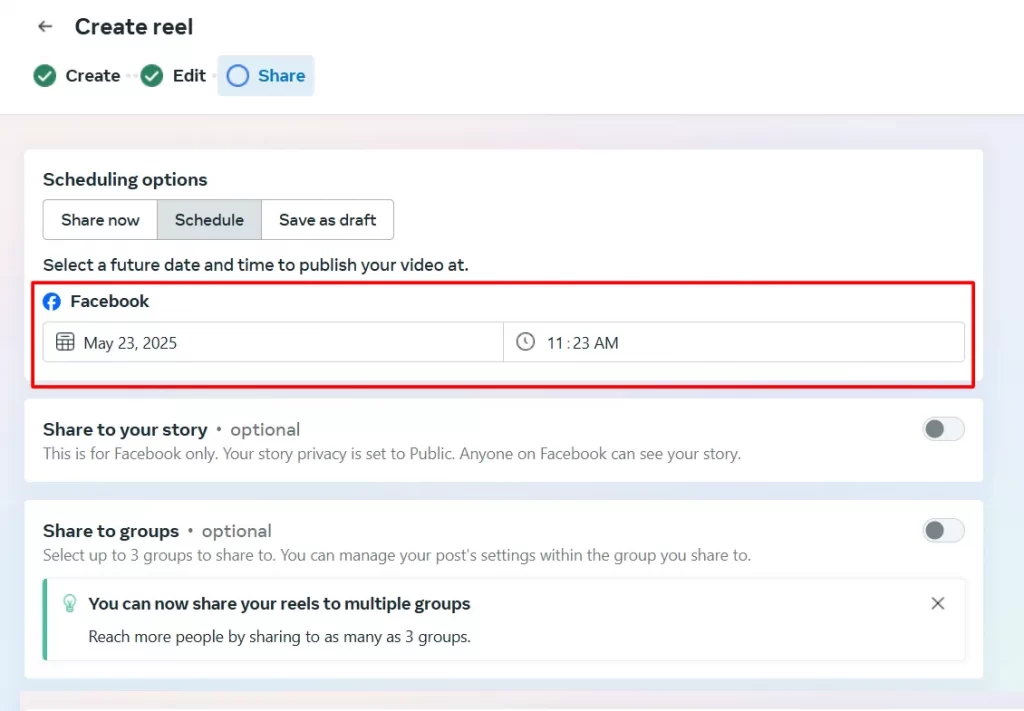Go to the Create step
The height and width of the screenshot is (711, 1024).
tap(77, 76)
